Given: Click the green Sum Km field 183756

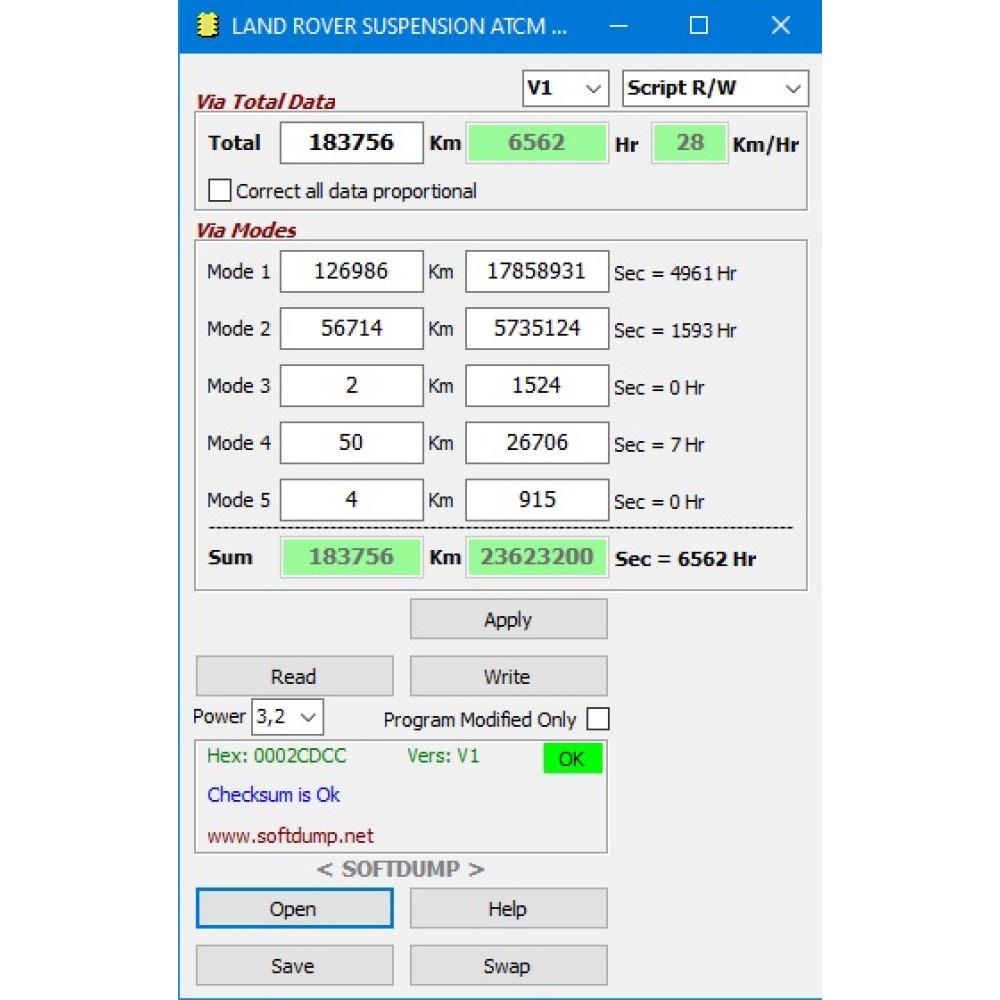Looking at the screenshot, I should (x=351, y=557).
